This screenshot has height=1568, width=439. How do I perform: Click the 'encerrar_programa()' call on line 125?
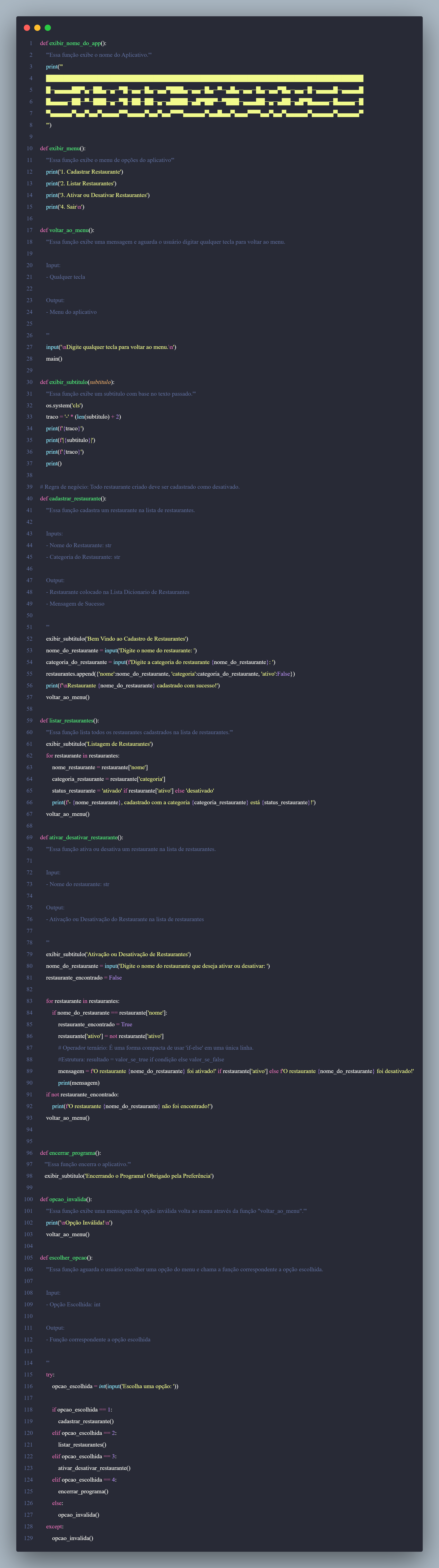pyautogui.click(x=83, y=1491)
